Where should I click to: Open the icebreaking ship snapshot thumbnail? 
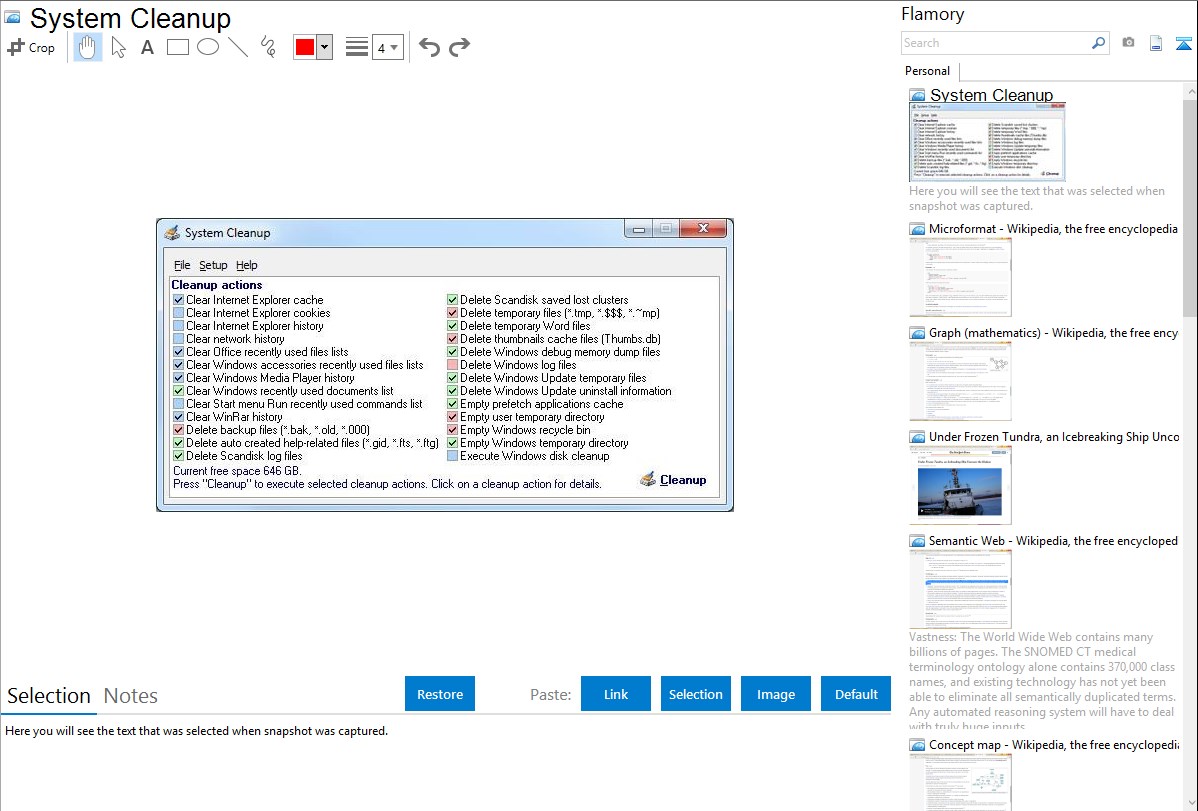coord(960,485)
